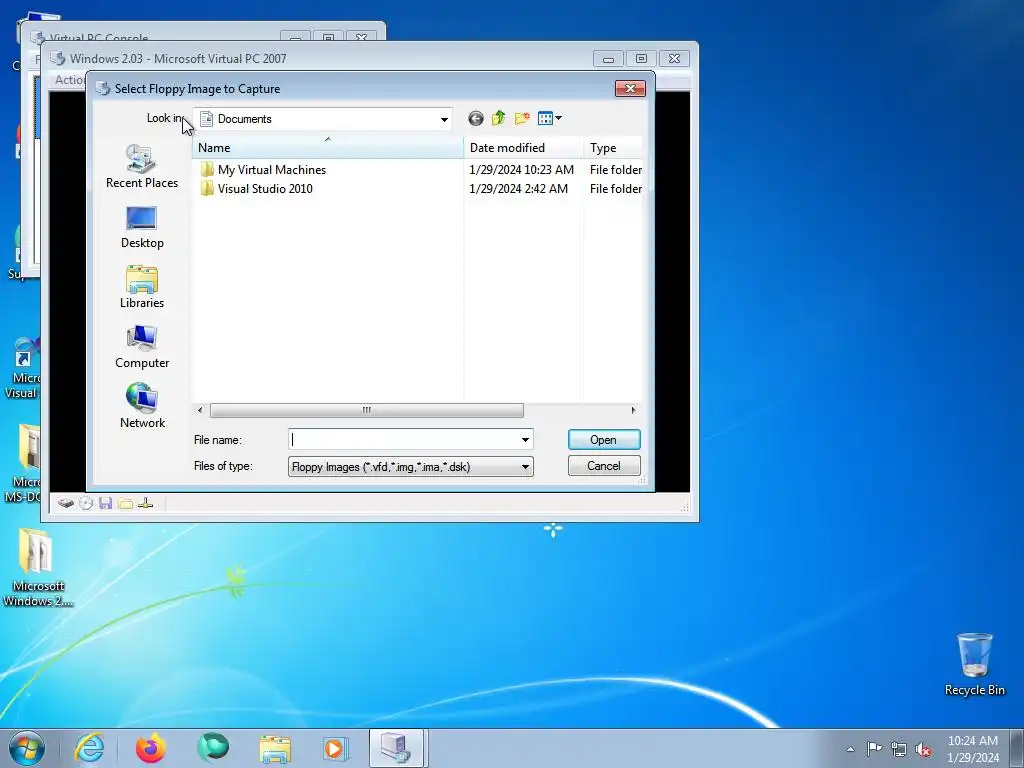
Task: Click 1/29/2024 2:42 AM date cell
Action: 519,189
